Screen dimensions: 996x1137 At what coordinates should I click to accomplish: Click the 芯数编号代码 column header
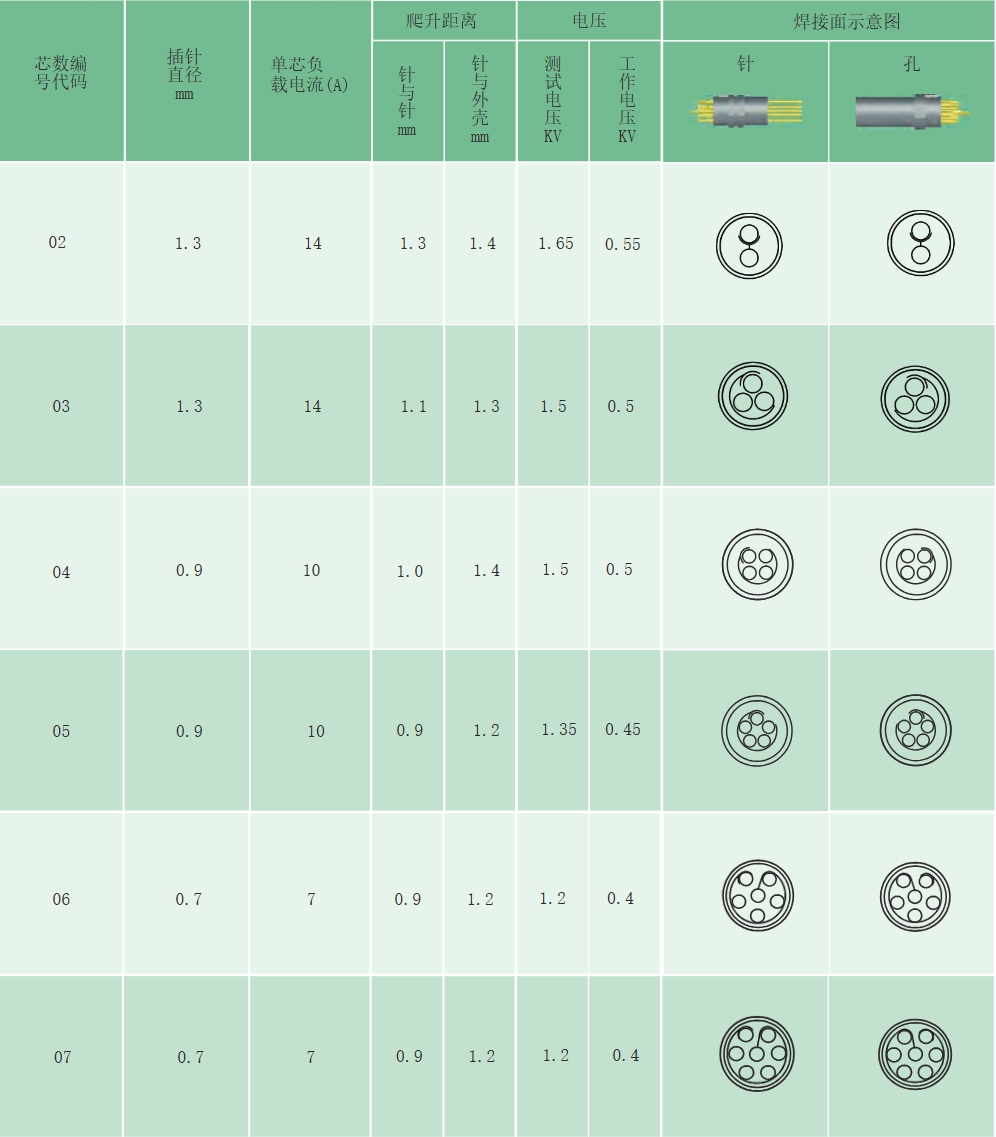61,73
